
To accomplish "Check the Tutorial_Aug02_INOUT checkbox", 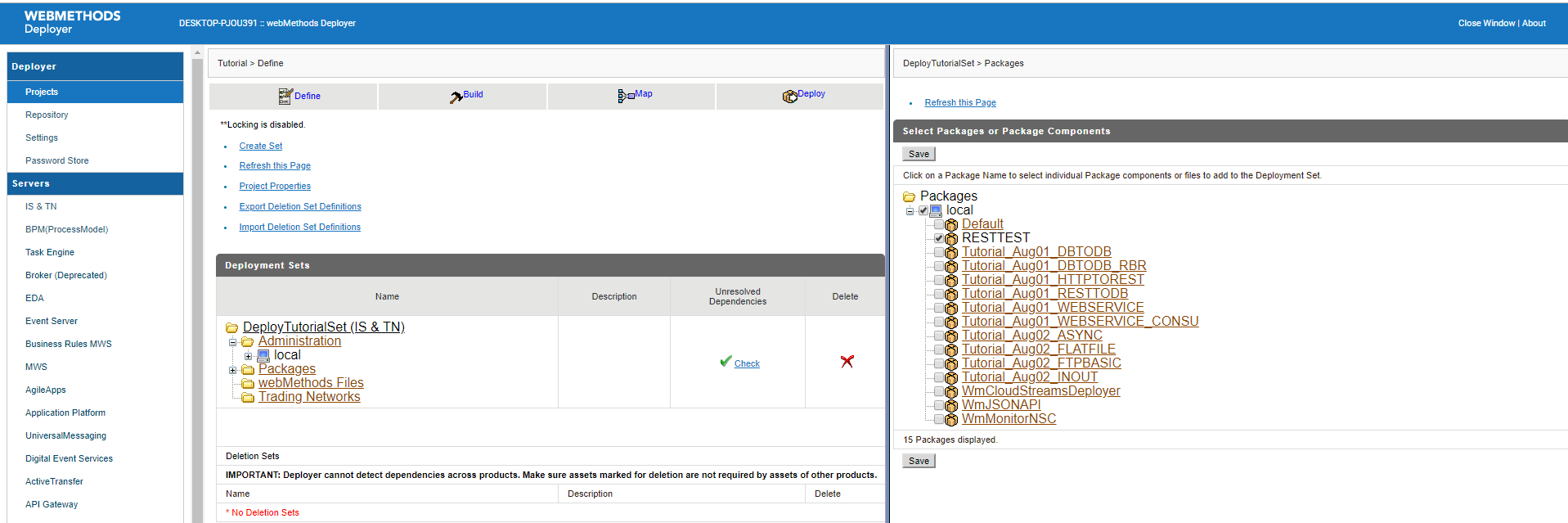I will [939, 377].
